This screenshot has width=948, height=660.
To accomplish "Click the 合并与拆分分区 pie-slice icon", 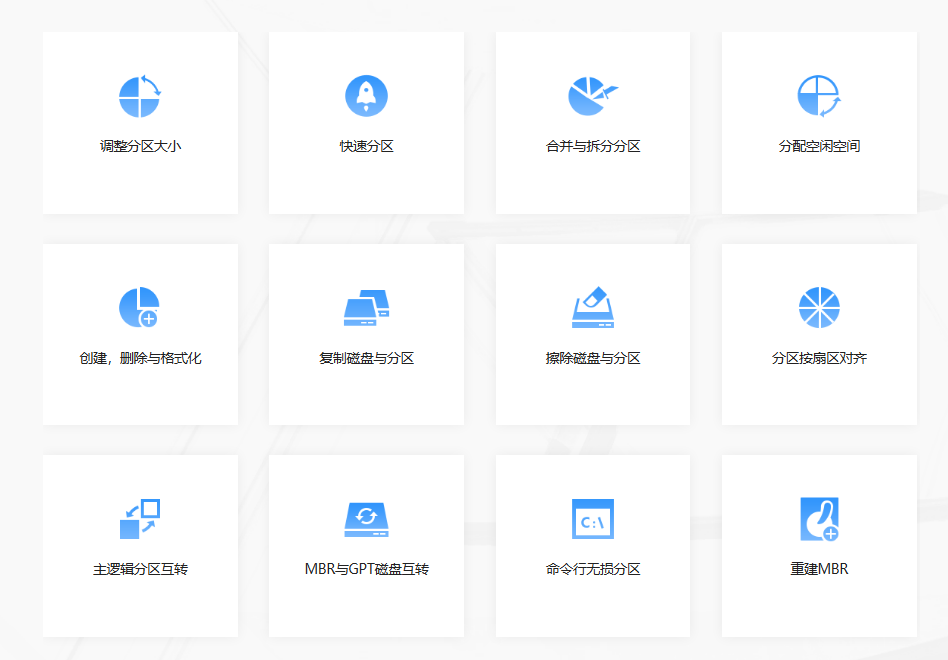I will pos(590,94).
